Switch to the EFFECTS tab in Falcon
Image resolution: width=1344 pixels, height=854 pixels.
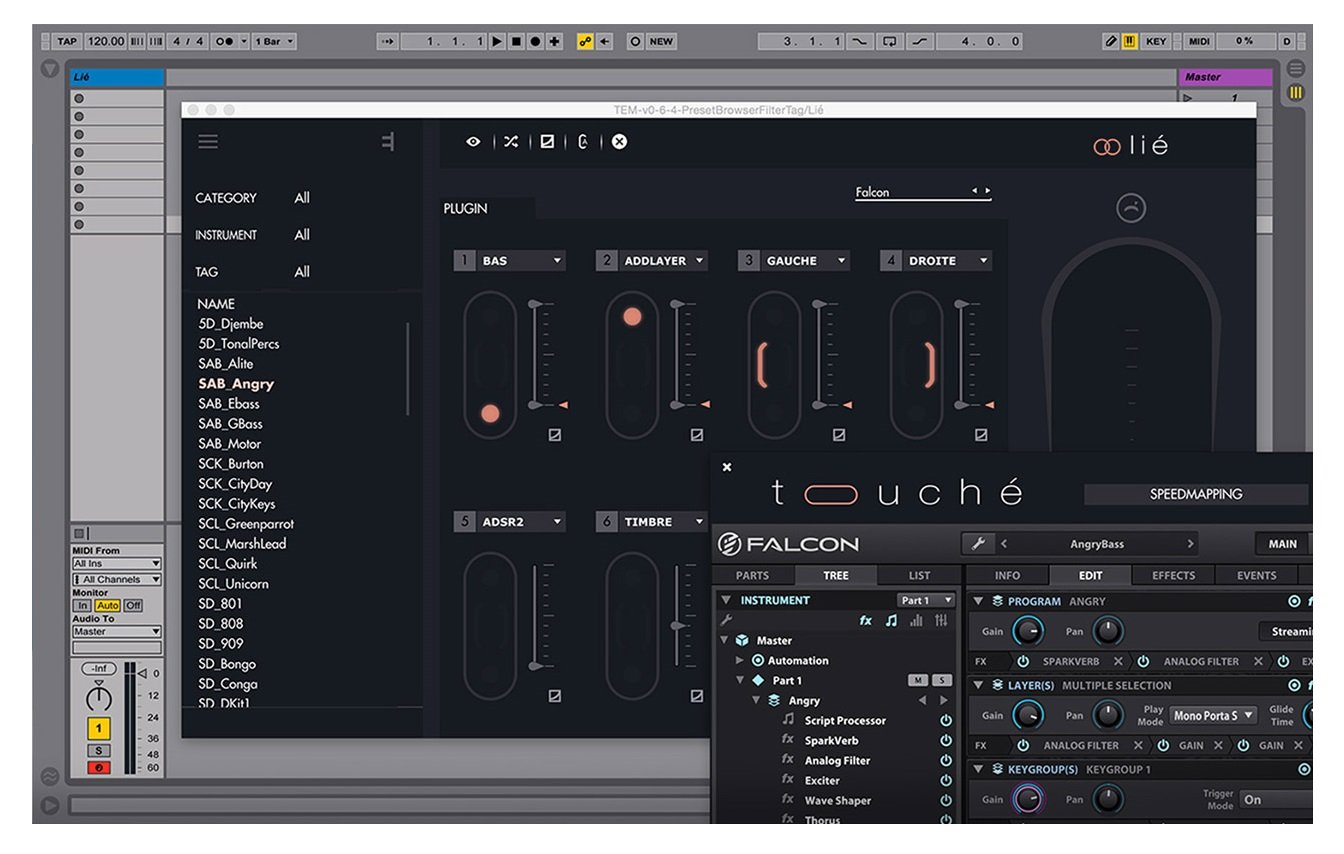tap(1173, 575)
